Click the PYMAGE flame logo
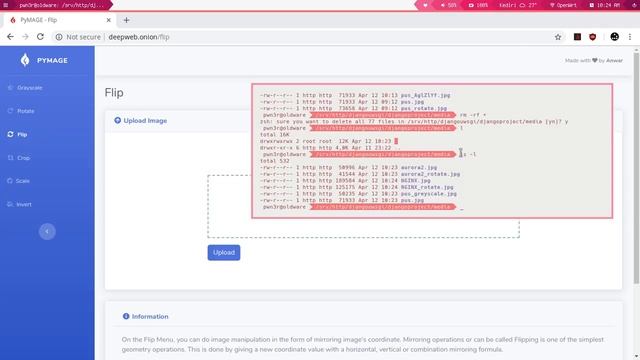 [x=25, y=60]
